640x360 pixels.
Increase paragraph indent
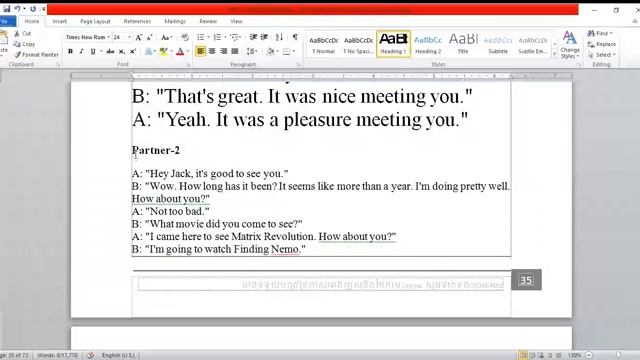[x=264, y=38]
